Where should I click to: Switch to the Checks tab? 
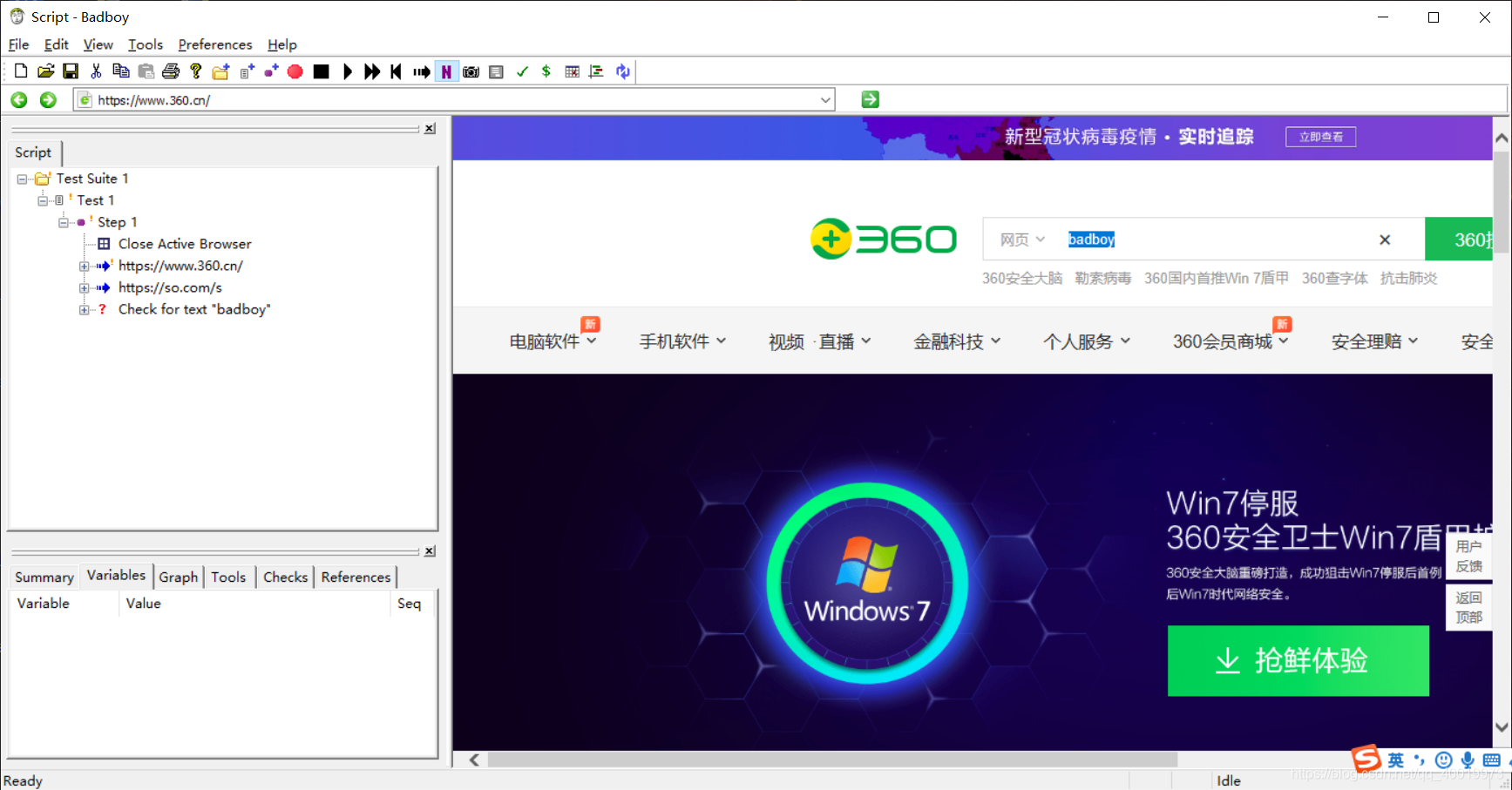click(286, 577)
